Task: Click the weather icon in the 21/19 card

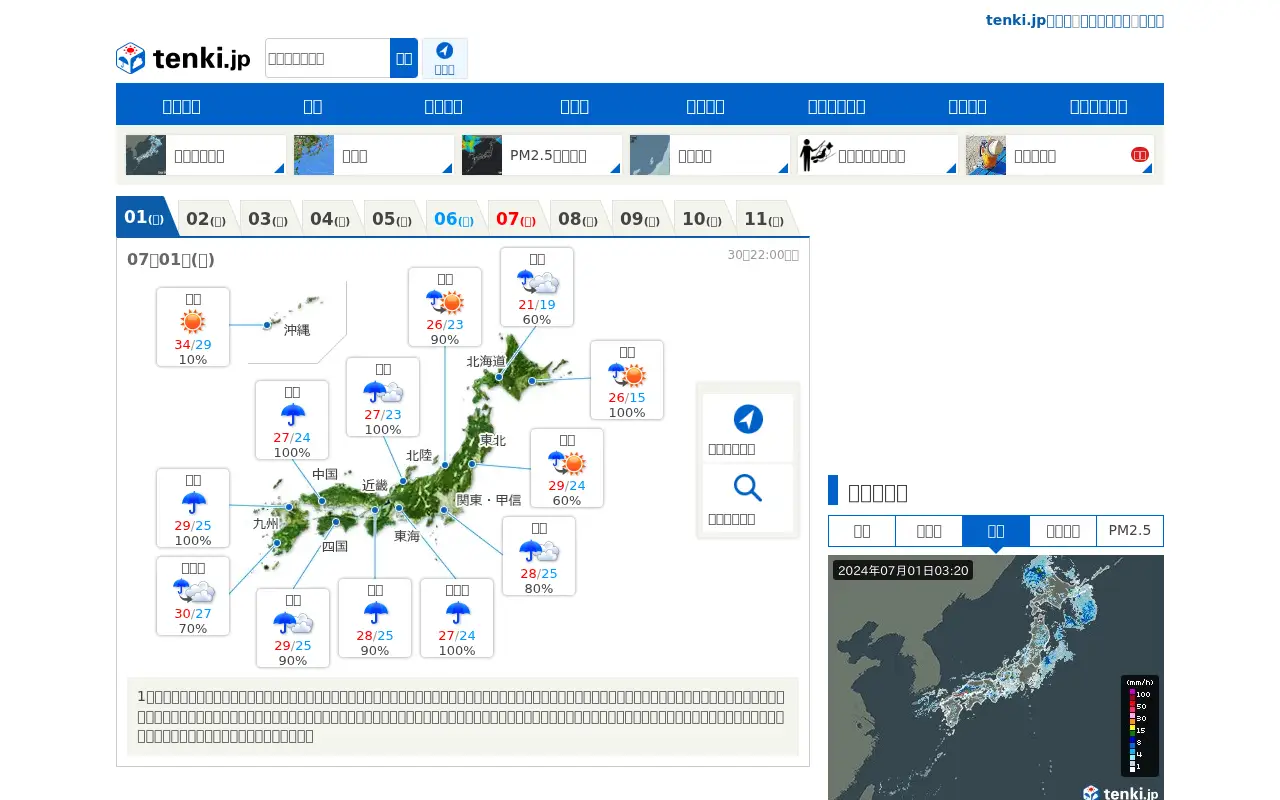Action: [x=537, y=282]
